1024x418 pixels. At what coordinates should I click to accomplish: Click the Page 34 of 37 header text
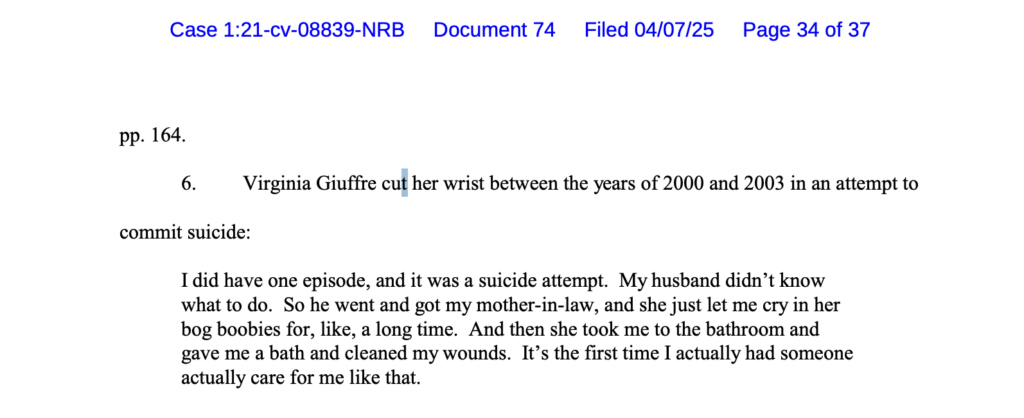pos(807,30)
